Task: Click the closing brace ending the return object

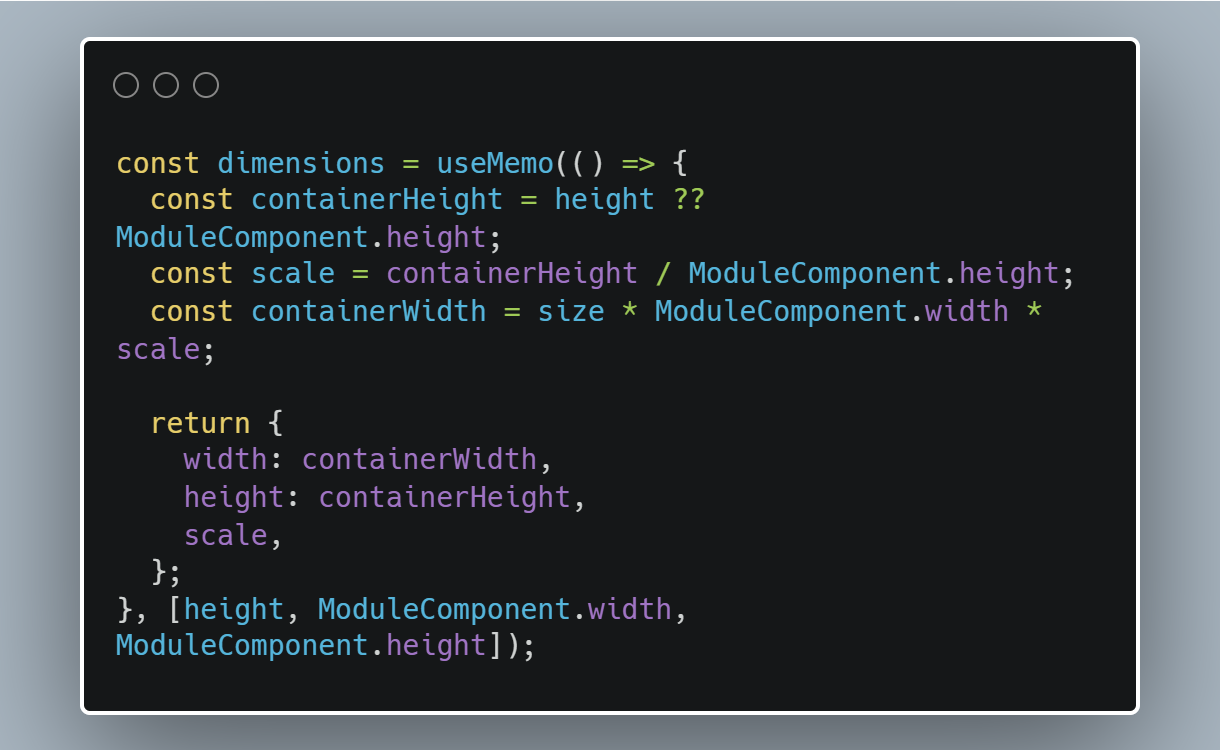Action: 158,571
